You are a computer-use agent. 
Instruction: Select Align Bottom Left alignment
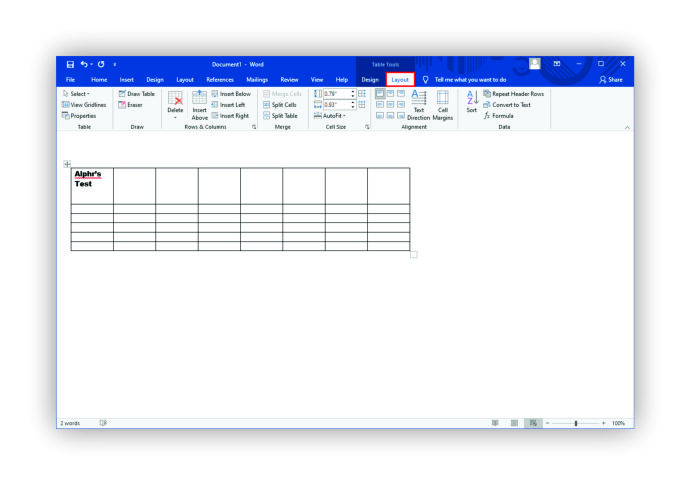(380, 116)
